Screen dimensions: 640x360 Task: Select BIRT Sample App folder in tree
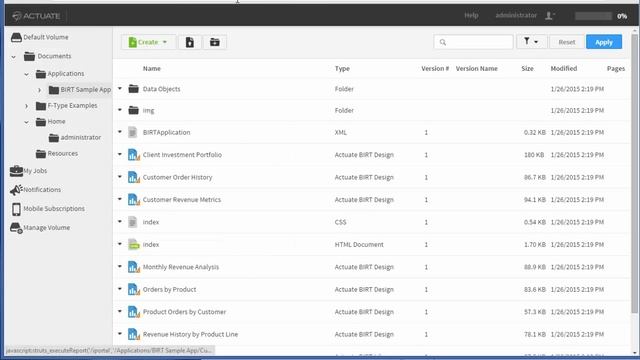80,90
